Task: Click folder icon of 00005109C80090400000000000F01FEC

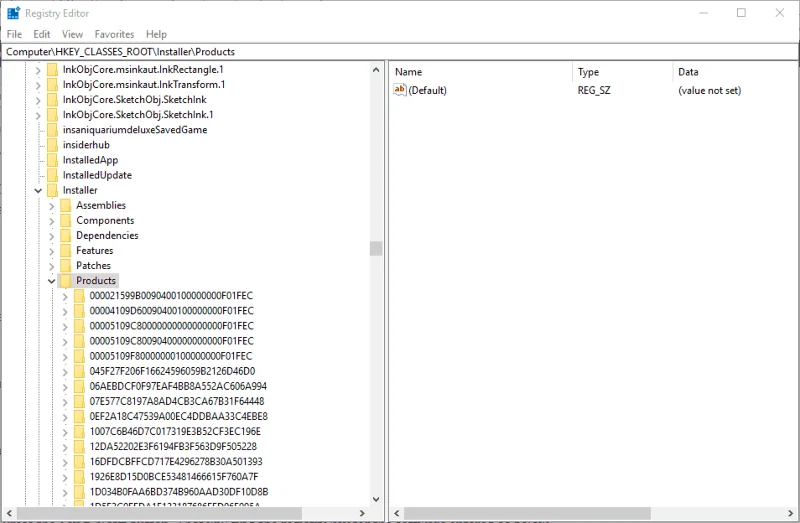Action: [79, 340]
